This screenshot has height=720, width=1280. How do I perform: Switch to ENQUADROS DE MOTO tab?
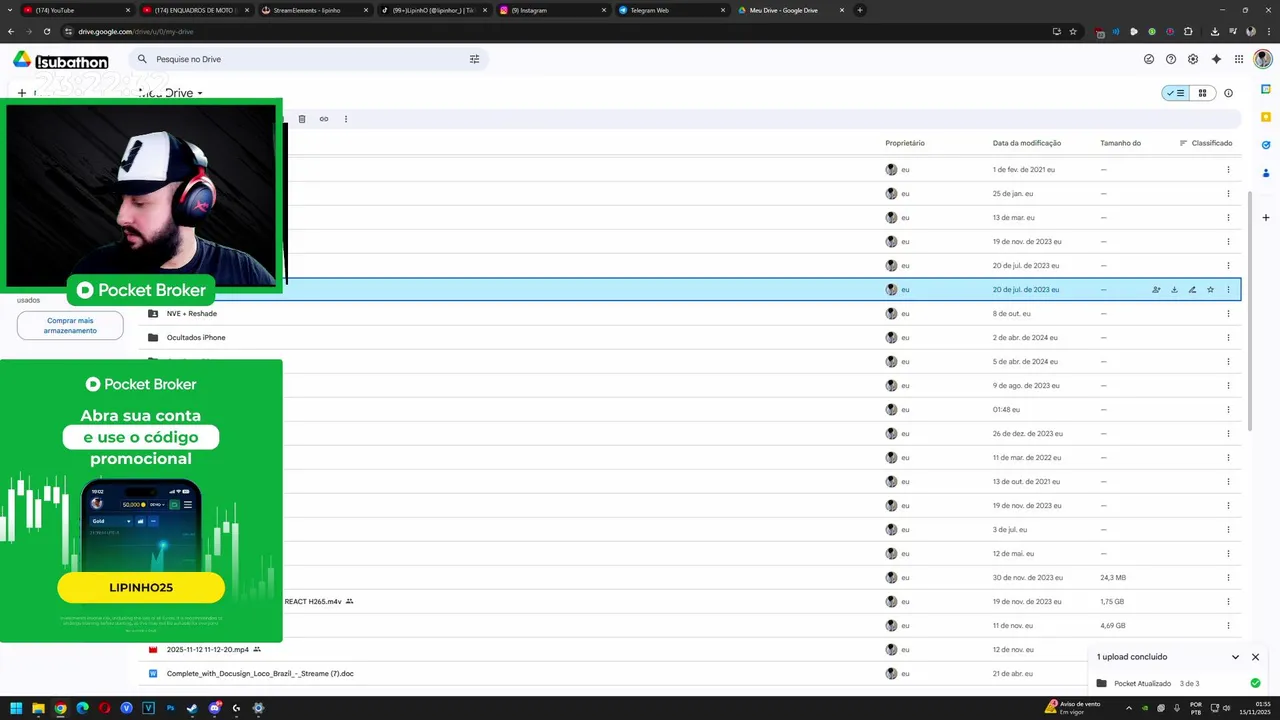(x=197, y=10)
